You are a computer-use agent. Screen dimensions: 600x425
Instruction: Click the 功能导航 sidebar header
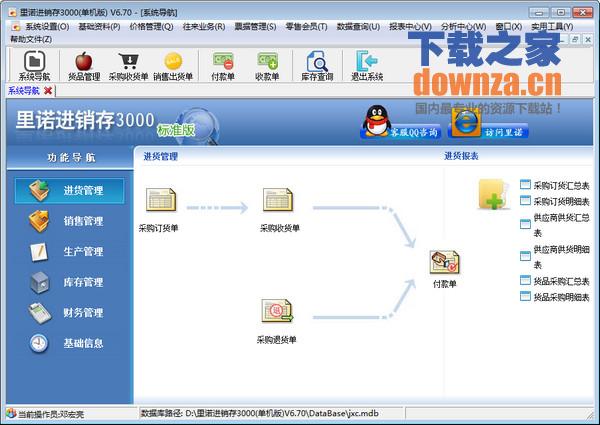pos(72,157)
